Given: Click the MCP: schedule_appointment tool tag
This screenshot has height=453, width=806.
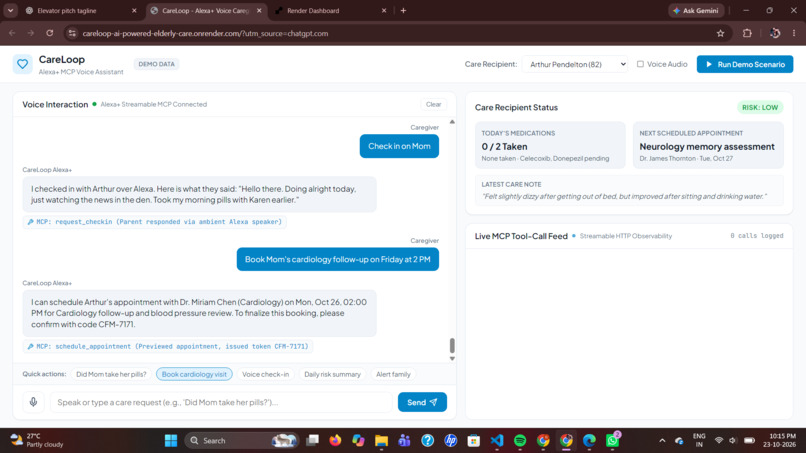Looking at the screenshot, I should 168,347.
